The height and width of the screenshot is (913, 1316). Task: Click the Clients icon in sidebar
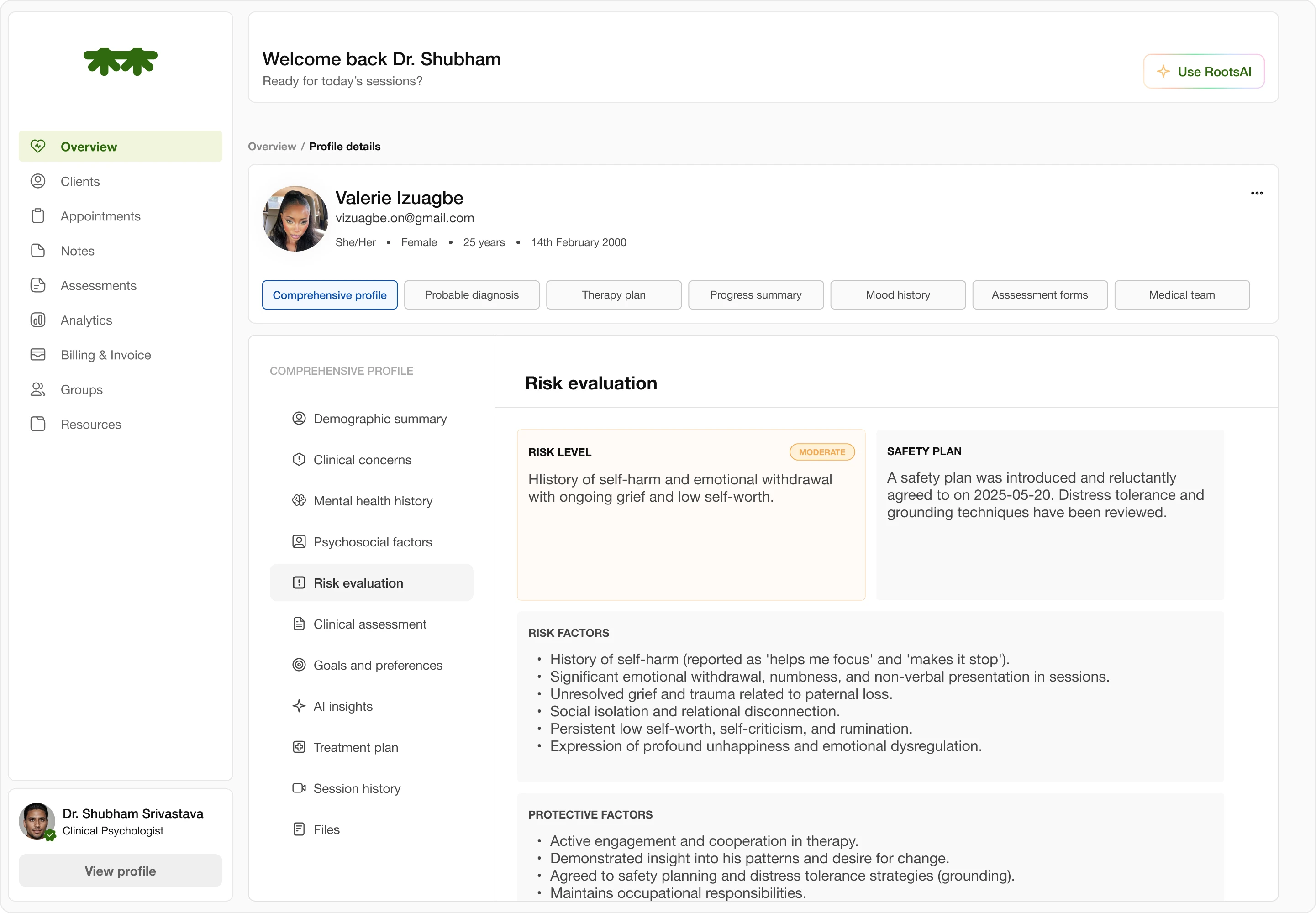pyautogui.click(x=38, y=181)
